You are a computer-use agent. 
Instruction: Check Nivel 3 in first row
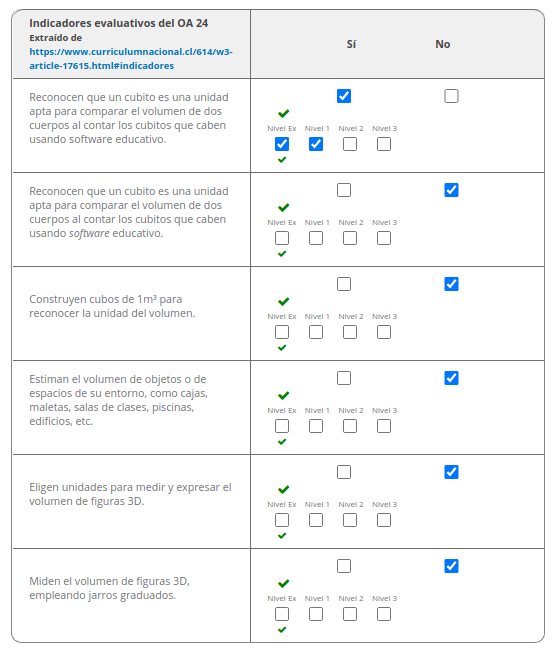pyautogui.click(x=384, y=144)
